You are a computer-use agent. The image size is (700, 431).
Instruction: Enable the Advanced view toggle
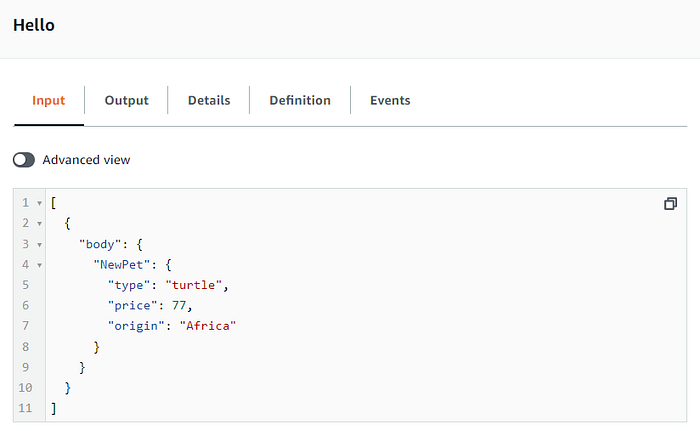click(24, 160)
